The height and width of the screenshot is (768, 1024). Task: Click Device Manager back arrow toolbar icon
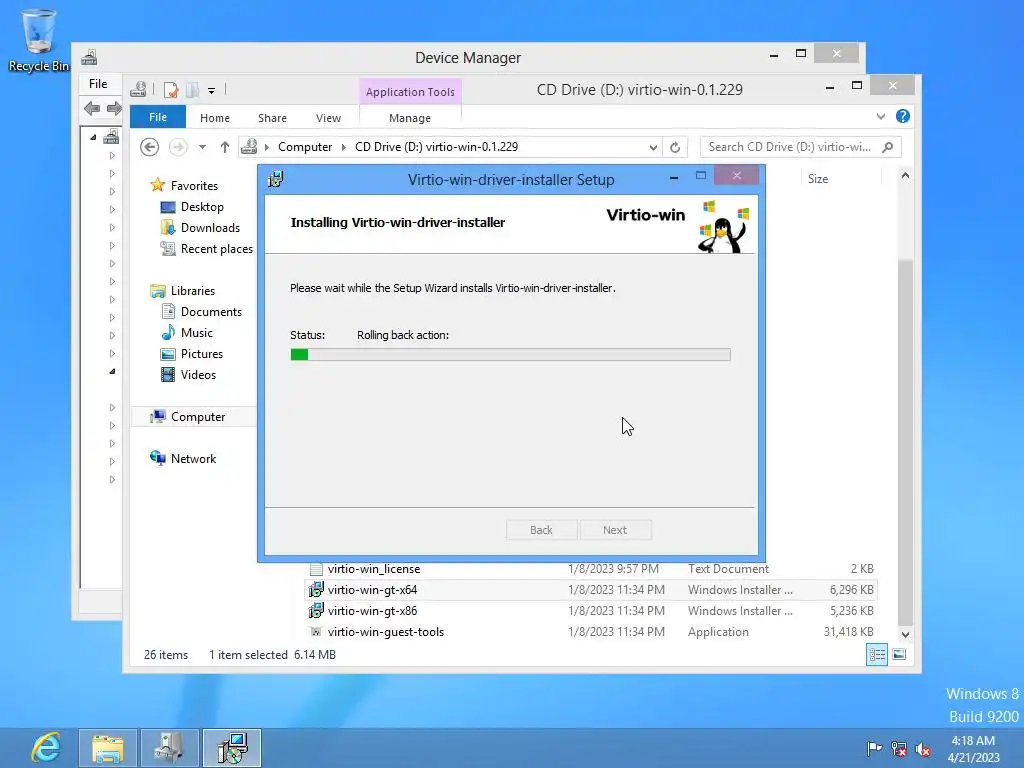click(x=92, y=108)
